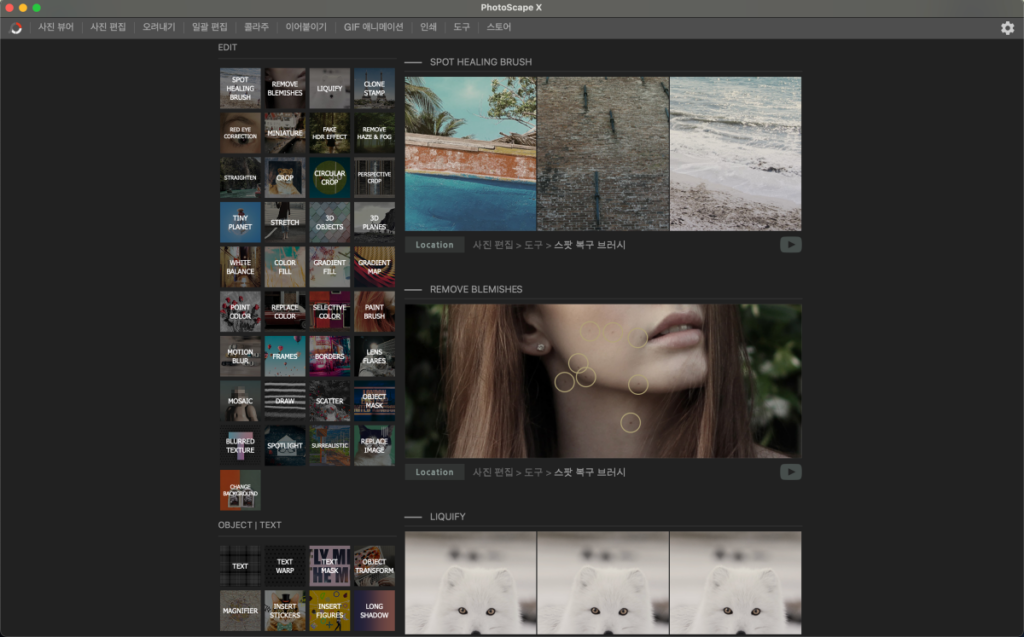1024x637 pixels.
Task: Click Location button under Spot Healing Brush
Action: (434, 245)
